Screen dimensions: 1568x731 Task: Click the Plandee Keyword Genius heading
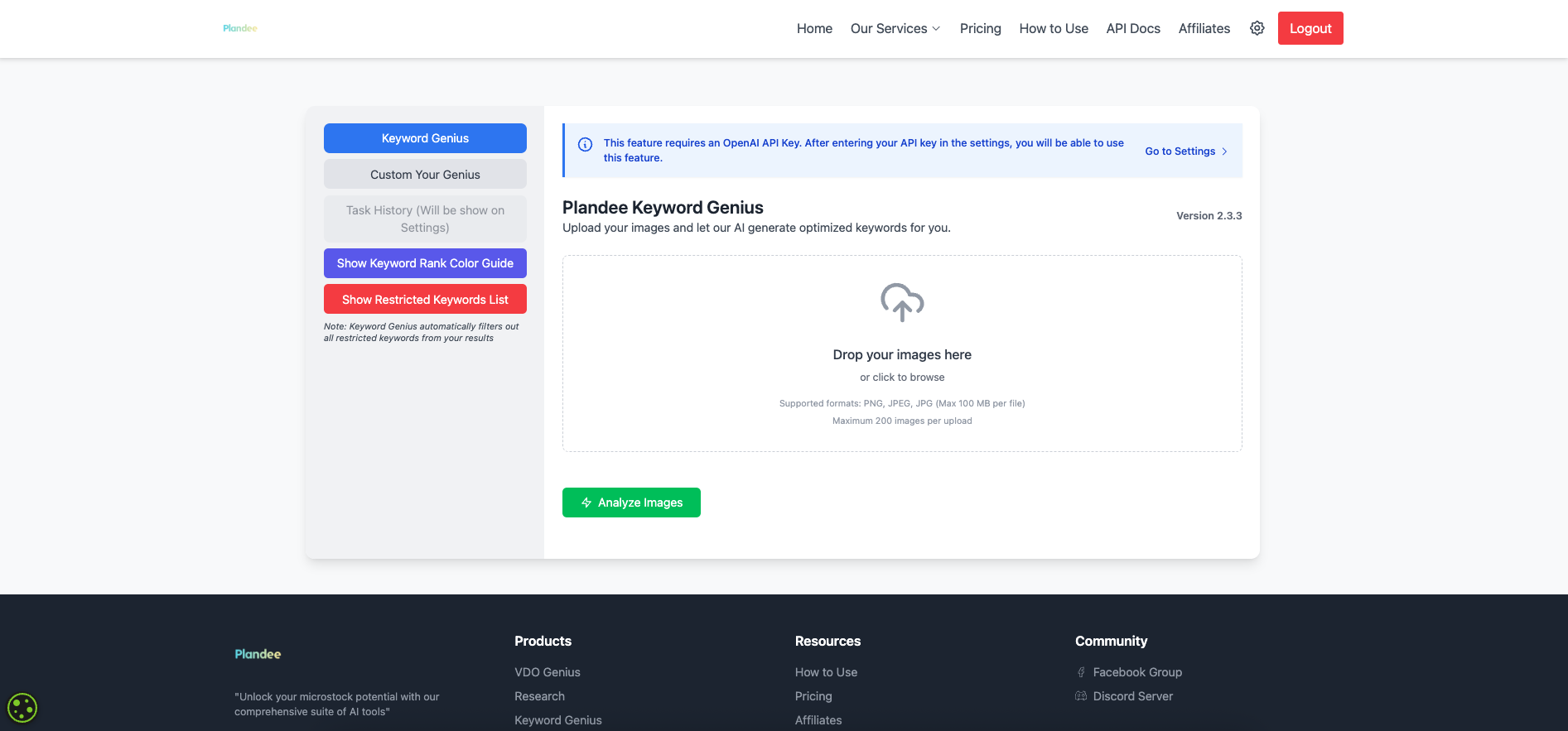pyautogui.click(x=663, y=208)
